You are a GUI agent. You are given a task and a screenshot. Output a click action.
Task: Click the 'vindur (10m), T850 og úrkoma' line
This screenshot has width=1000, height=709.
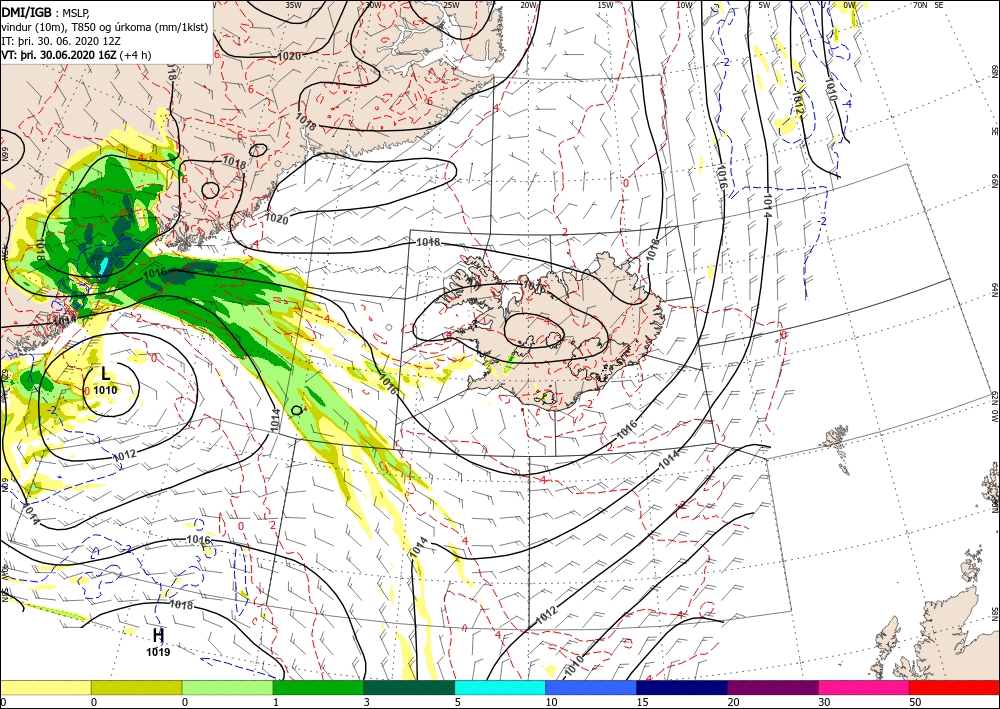point(103,27)
